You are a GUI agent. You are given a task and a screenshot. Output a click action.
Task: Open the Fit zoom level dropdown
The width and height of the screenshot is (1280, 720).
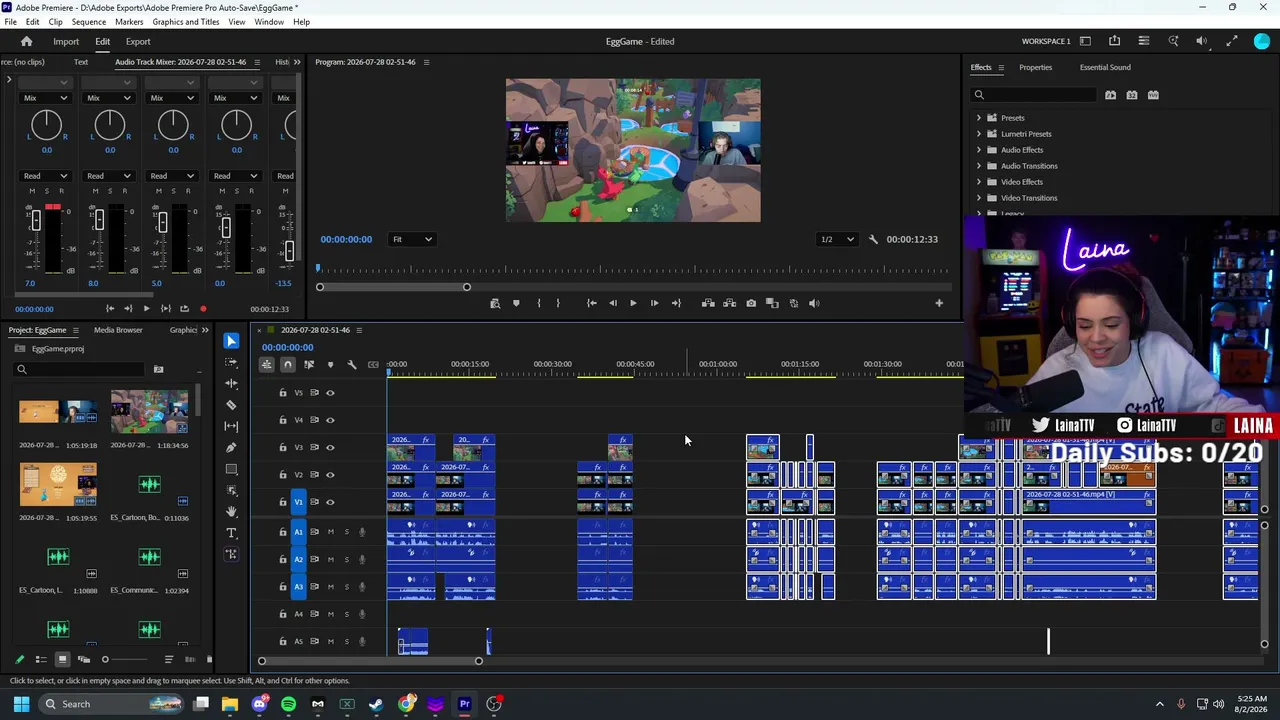pos(412,240)
